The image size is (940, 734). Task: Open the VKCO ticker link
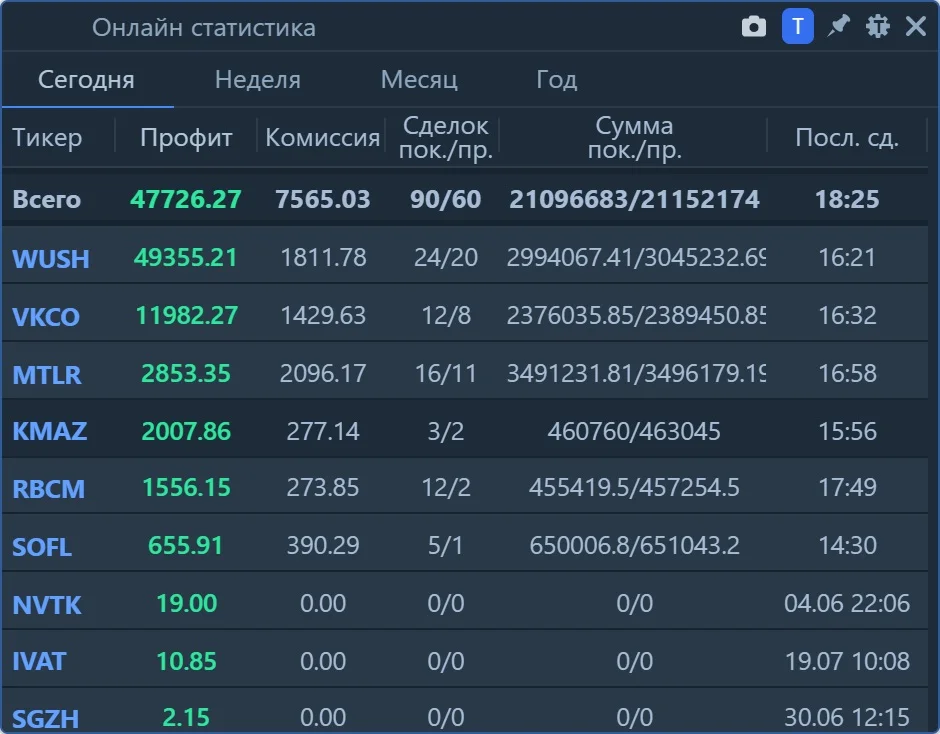click(x=46, y=317)
